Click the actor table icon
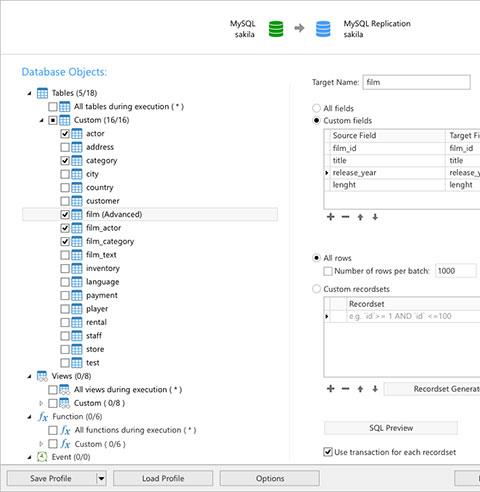Viewport: 480px width, 492px height. (x=77, y=134)
